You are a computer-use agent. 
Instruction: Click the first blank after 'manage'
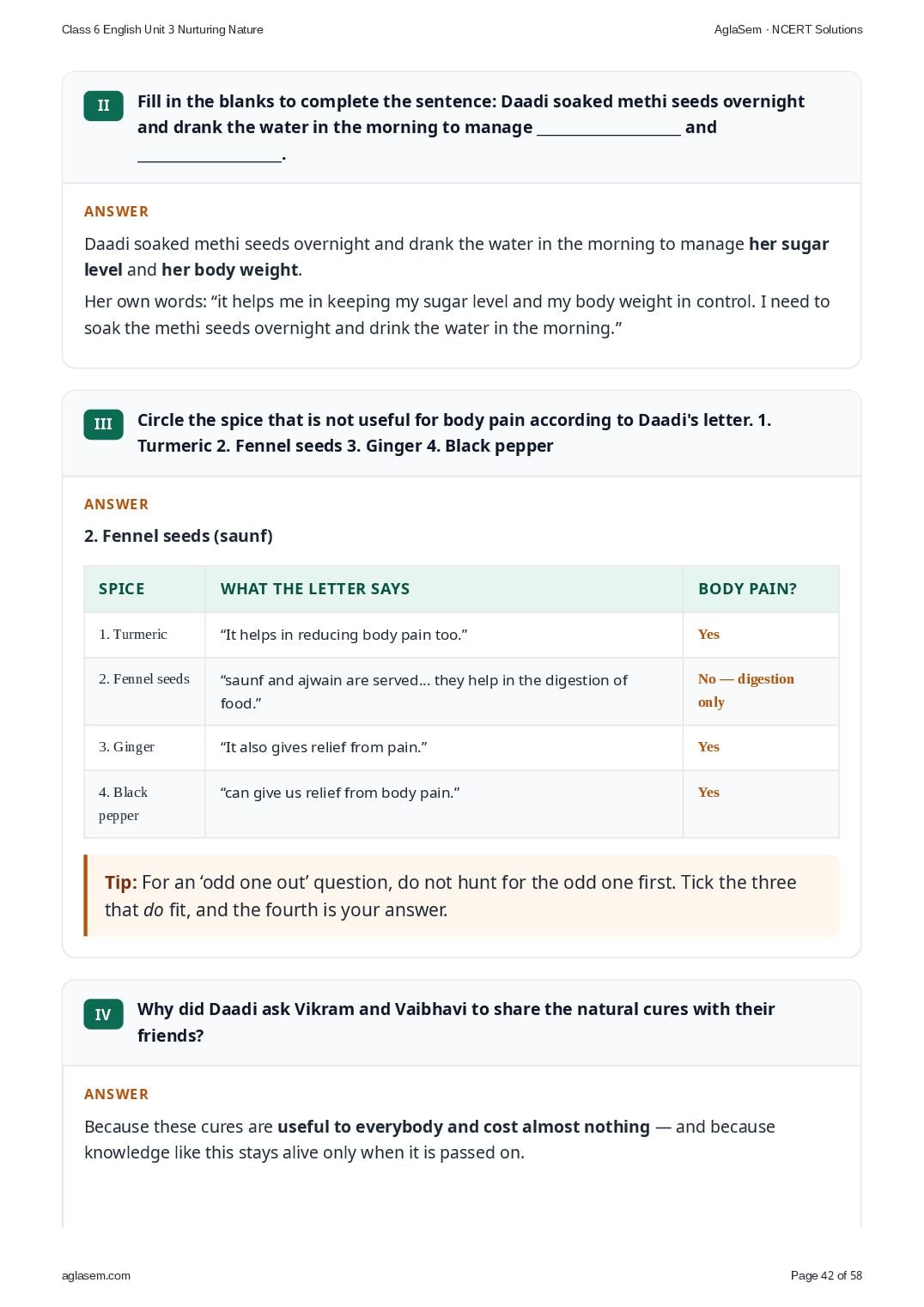coord(608,128)
